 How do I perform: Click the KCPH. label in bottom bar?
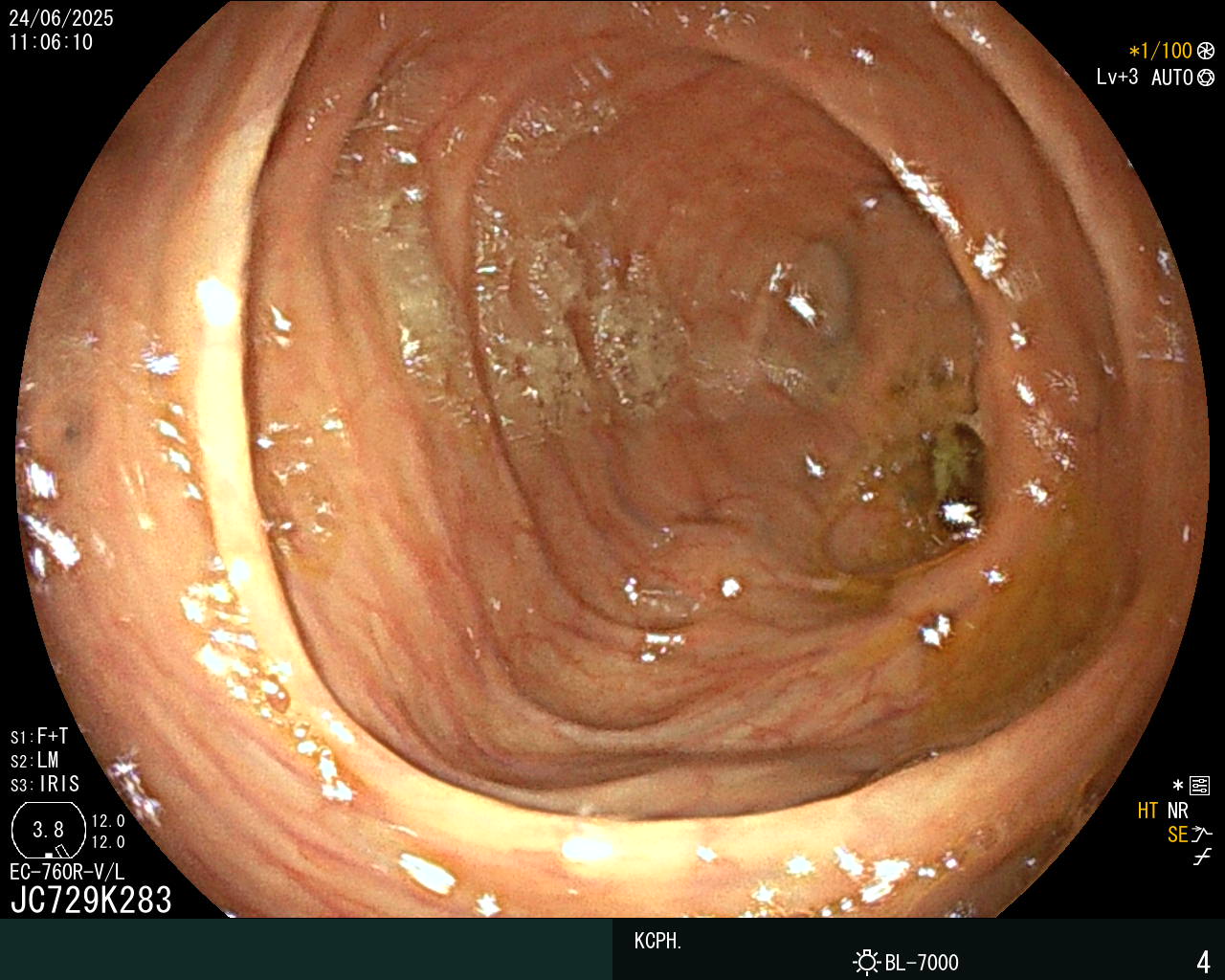(658, 941)
